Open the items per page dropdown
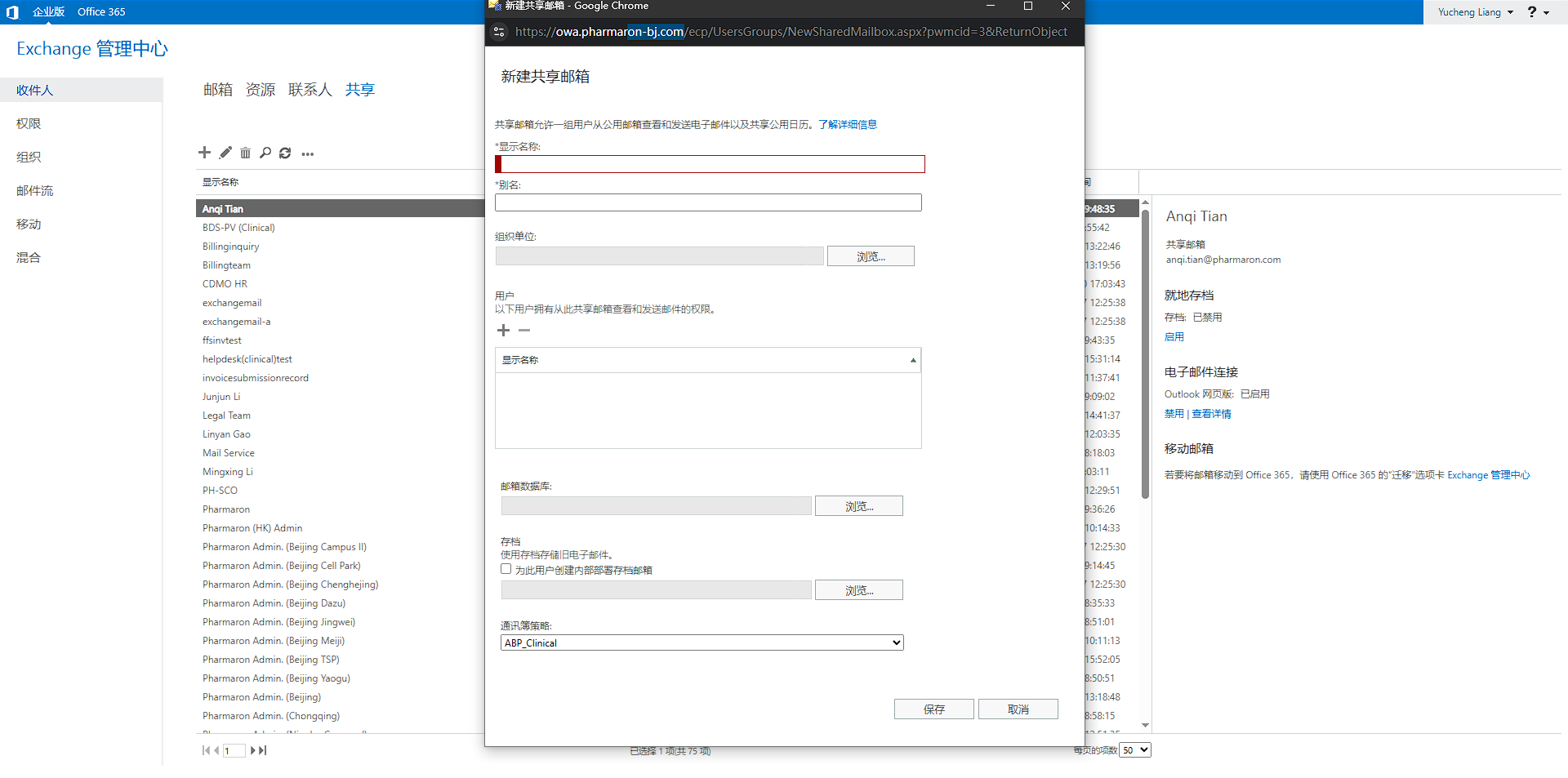The height and width of the screenshot is (778, 1568). 1135,750
